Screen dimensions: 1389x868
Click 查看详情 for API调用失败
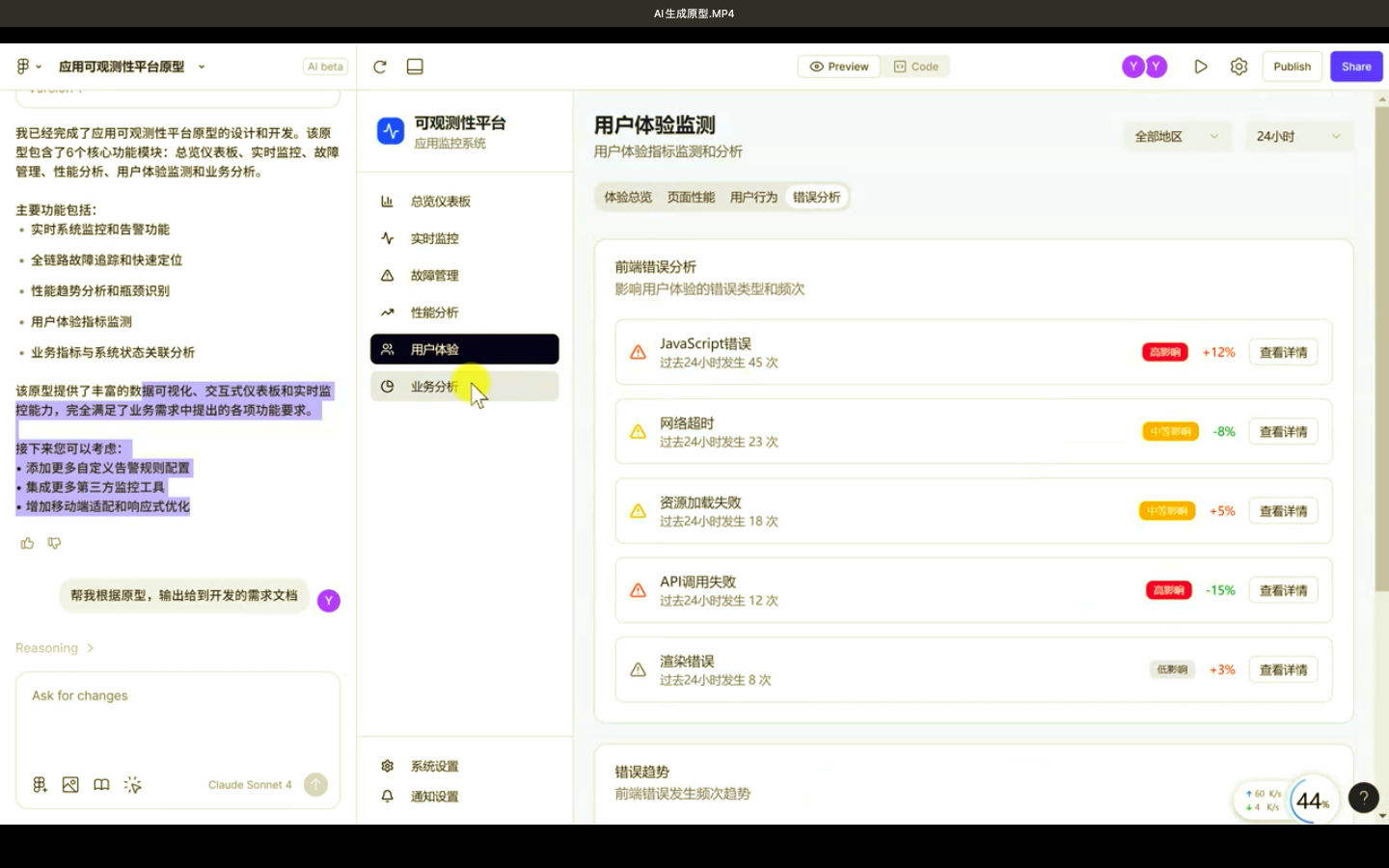pos(1283,590)
